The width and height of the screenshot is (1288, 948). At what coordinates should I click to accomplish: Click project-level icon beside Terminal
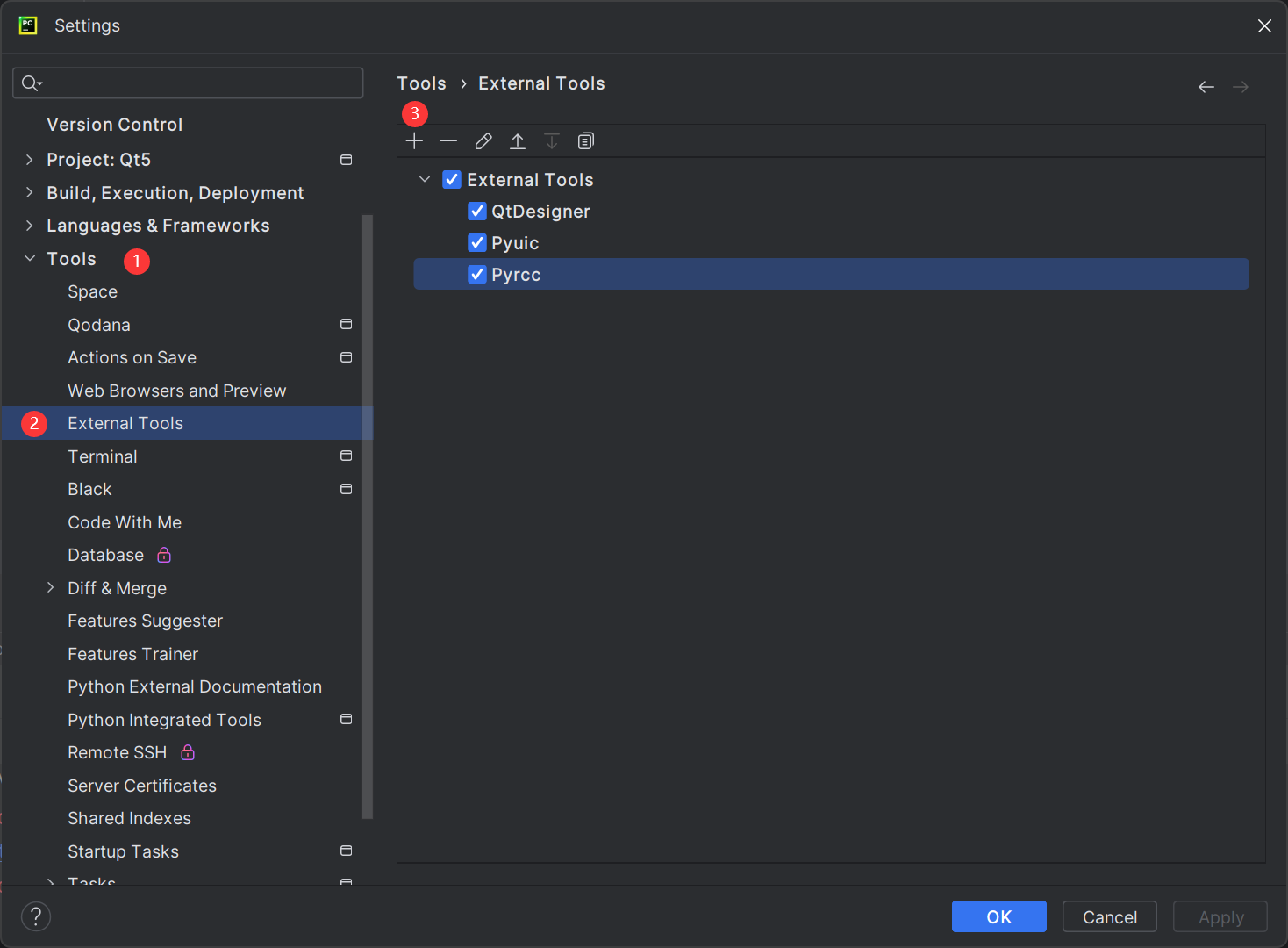[347, 456]
